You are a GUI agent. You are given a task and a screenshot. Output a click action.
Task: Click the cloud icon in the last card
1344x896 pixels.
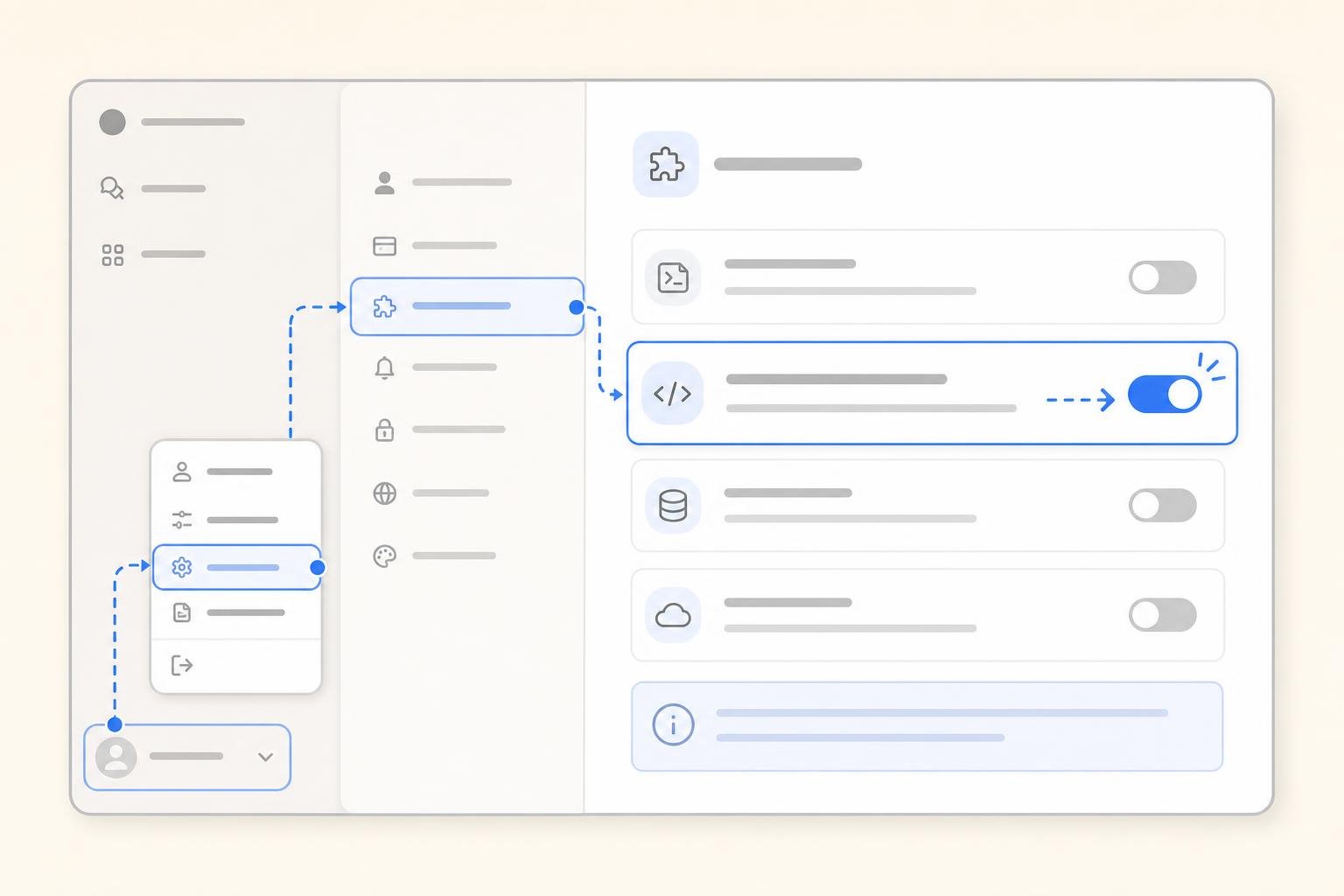coord(673,616)
